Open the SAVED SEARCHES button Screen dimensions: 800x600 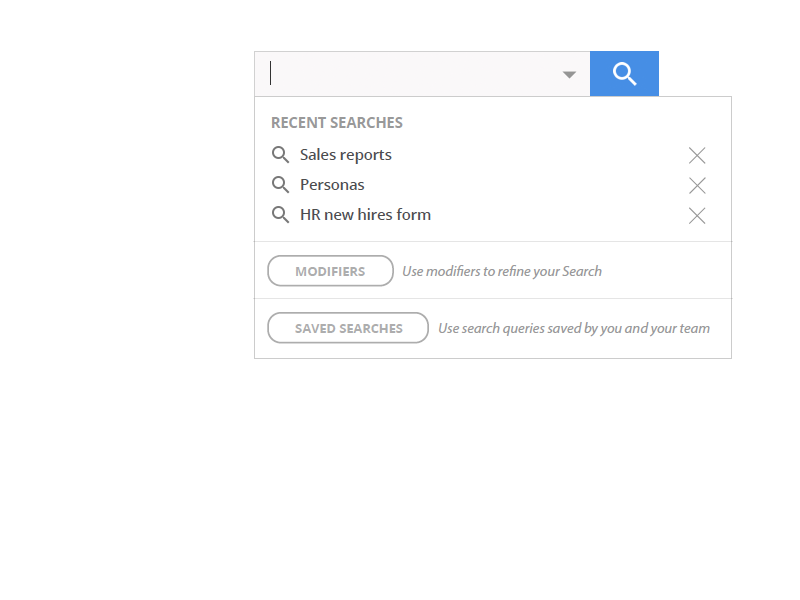pos(348,328)
